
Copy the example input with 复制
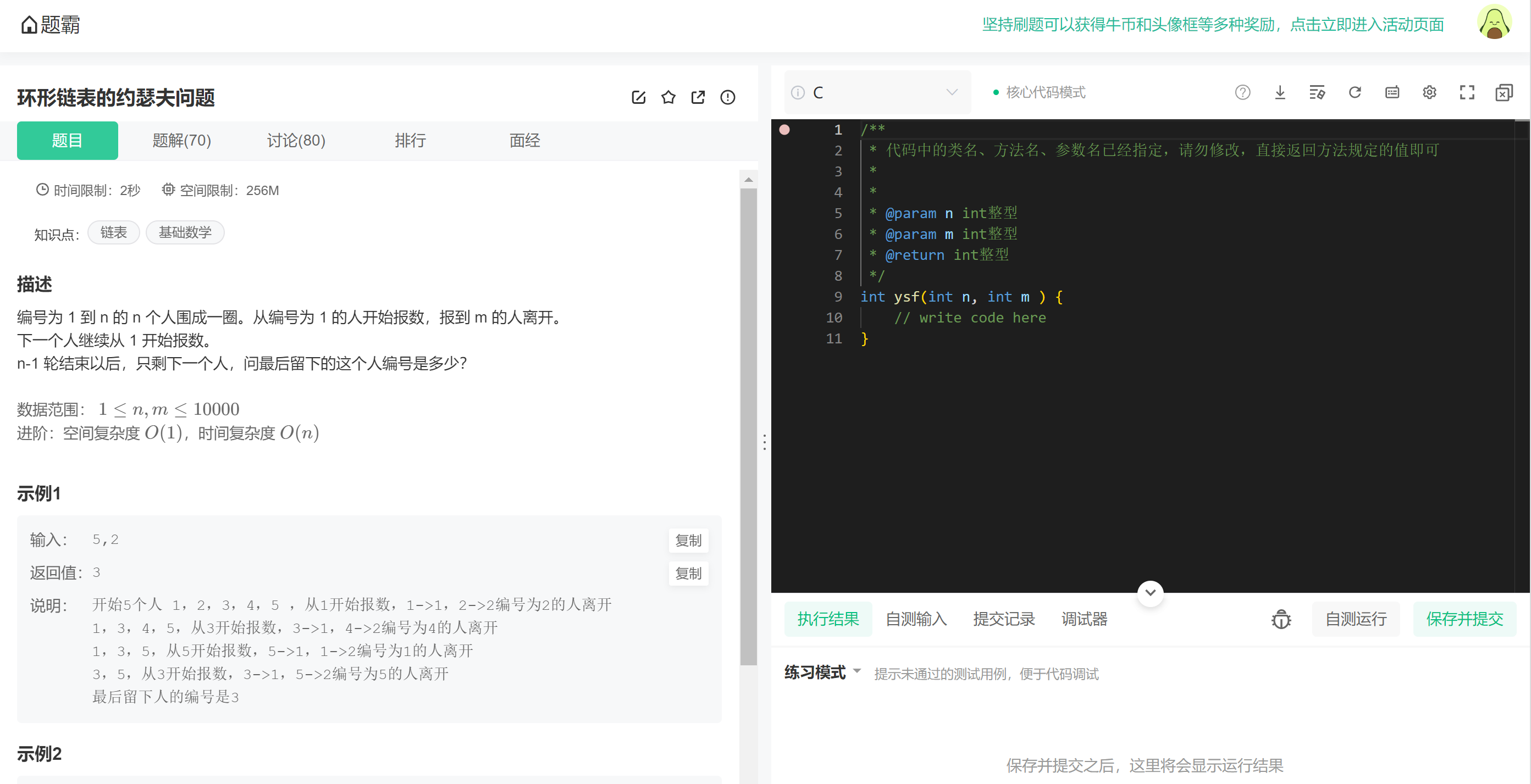688,541
